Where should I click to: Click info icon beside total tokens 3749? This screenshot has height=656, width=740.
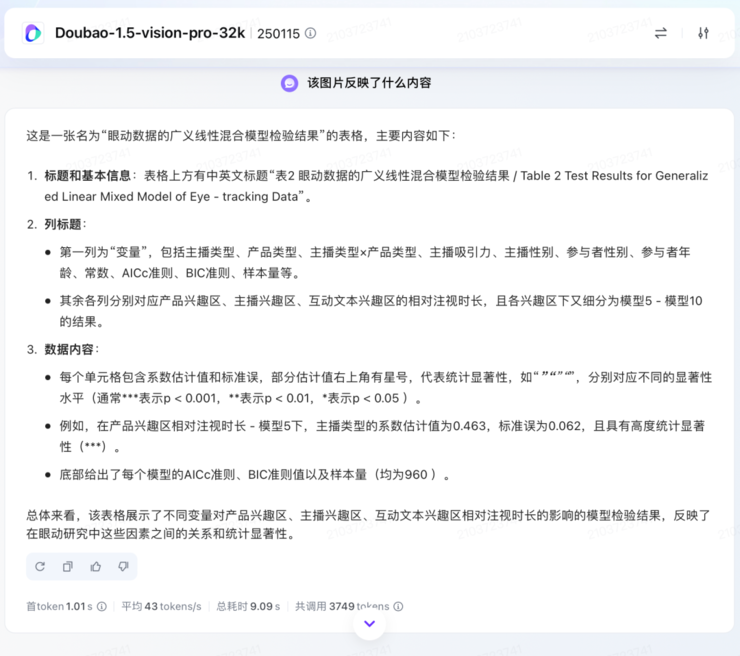(398, 607)
